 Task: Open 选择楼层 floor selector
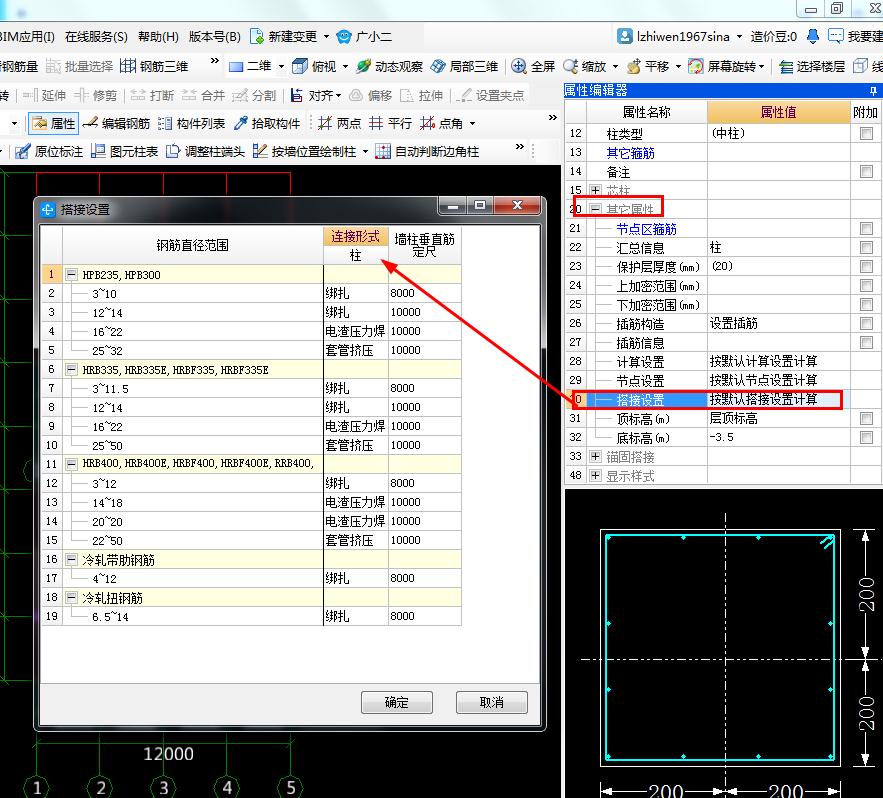pyautogui.click(x=812, y=66)
